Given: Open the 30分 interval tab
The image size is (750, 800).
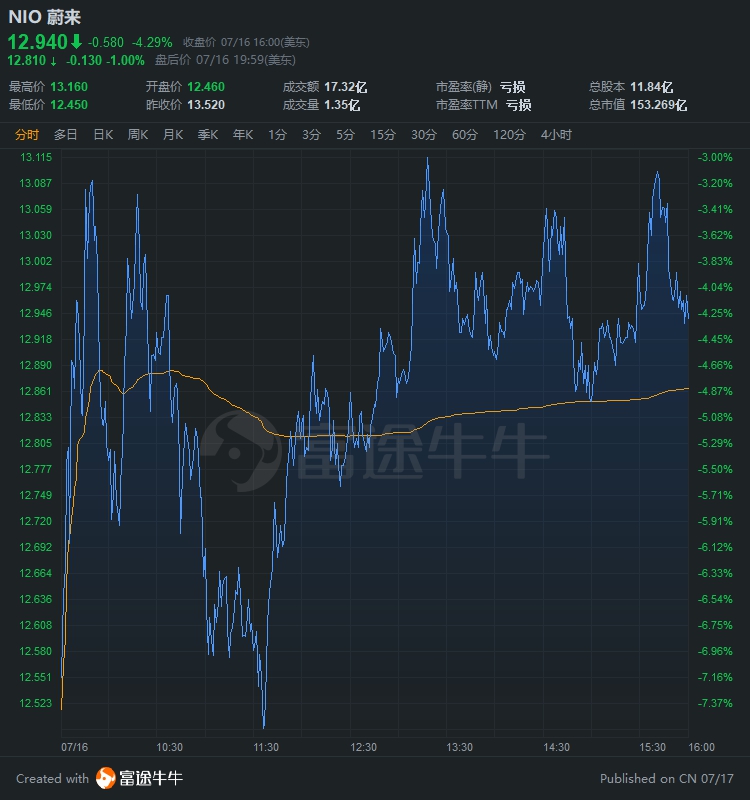Looking at the screenshot, I should (x=424, y=135).
